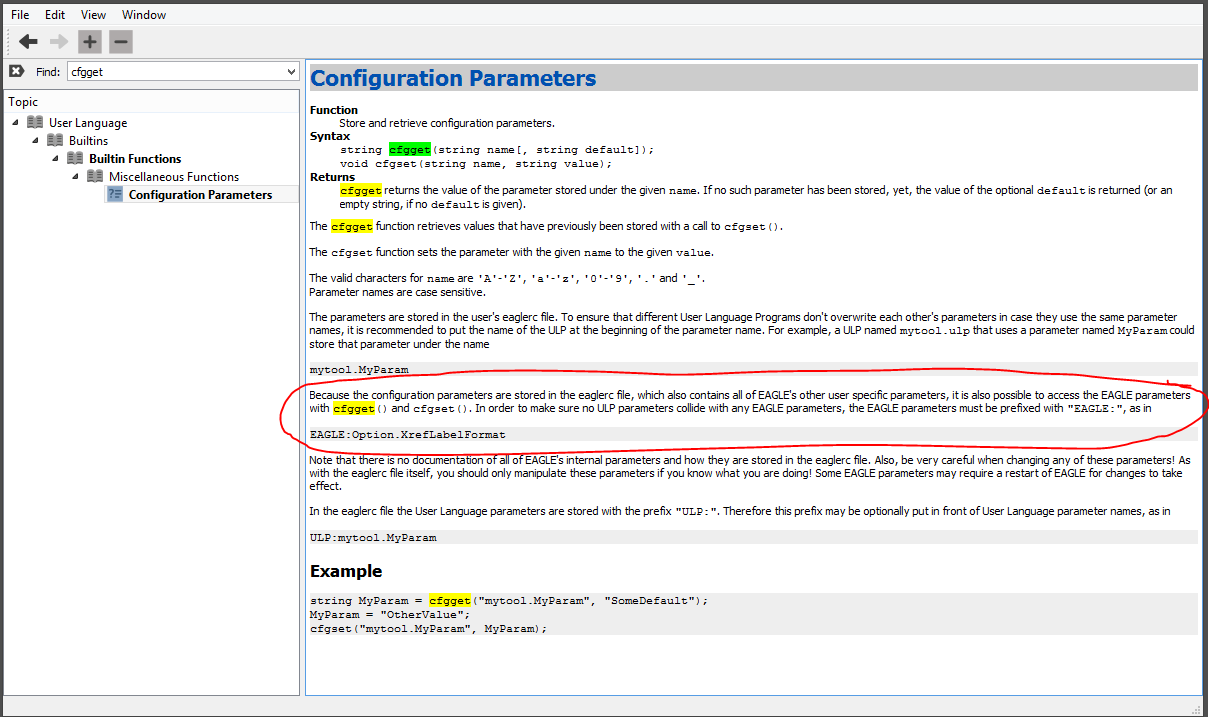The height and width of the screenshot is (717, 1209).
Task: Open the View menu
Action: 93,15
